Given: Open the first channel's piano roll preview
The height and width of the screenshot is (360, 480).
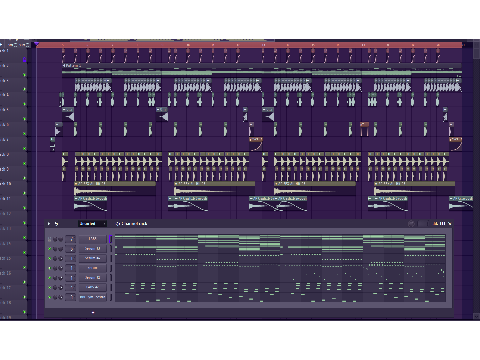Looking at the screenshot, I should point(280,239).
